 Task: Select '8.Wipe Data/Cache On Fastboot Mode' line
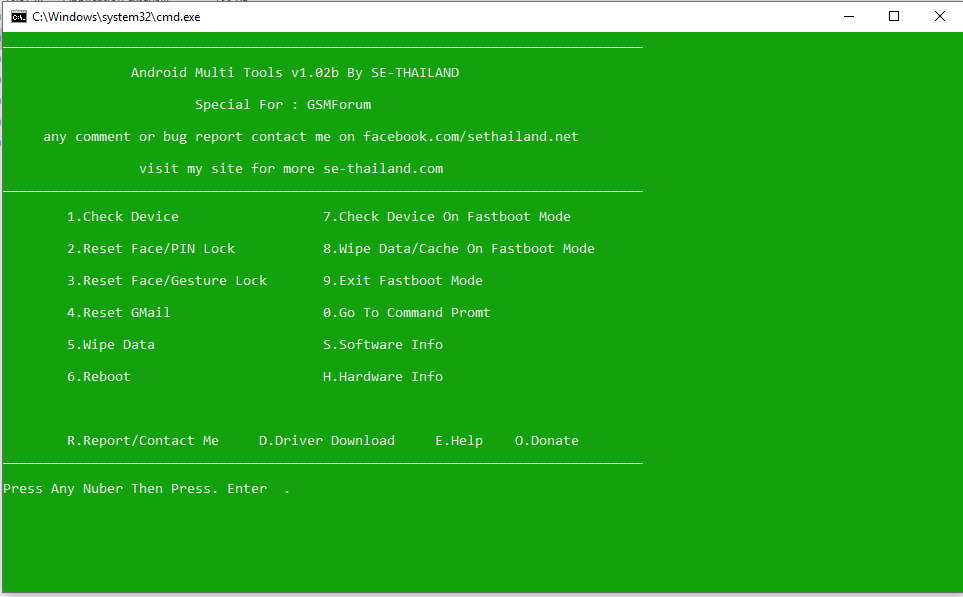[x=459, y=249]
